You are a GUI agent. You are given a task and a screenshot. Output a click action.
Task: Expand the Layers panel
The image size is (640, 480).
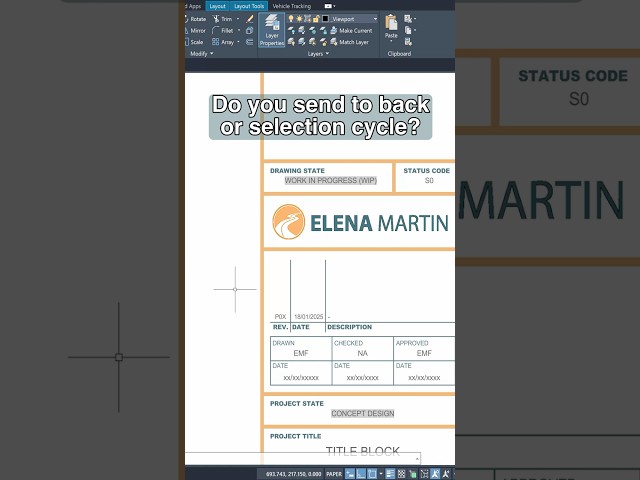pyautogui.click(x=318, y=53)
